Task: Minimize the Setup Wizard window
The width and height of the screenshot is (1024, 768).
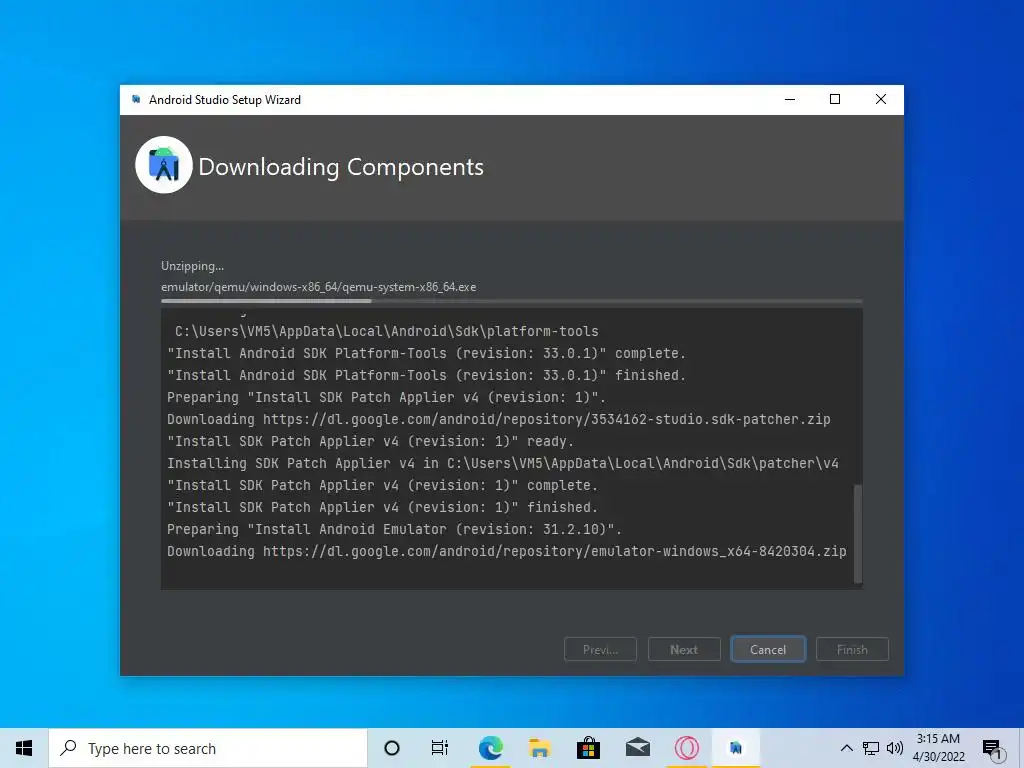Action: pyautogui.click(x=790, y=99)
